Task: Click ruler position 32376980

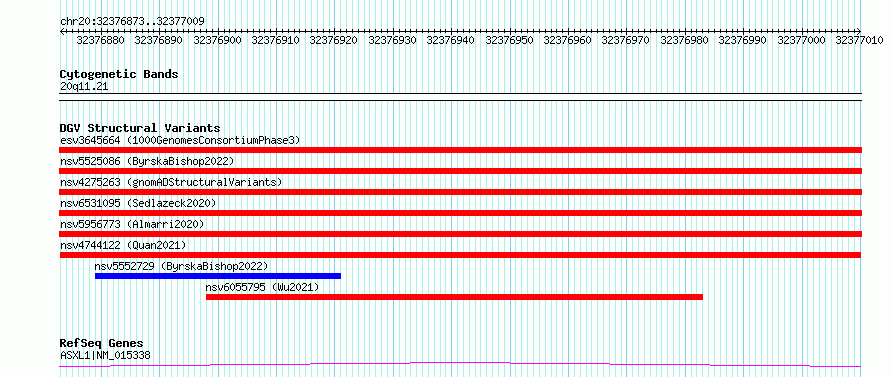Action: (x=685, y=40)
